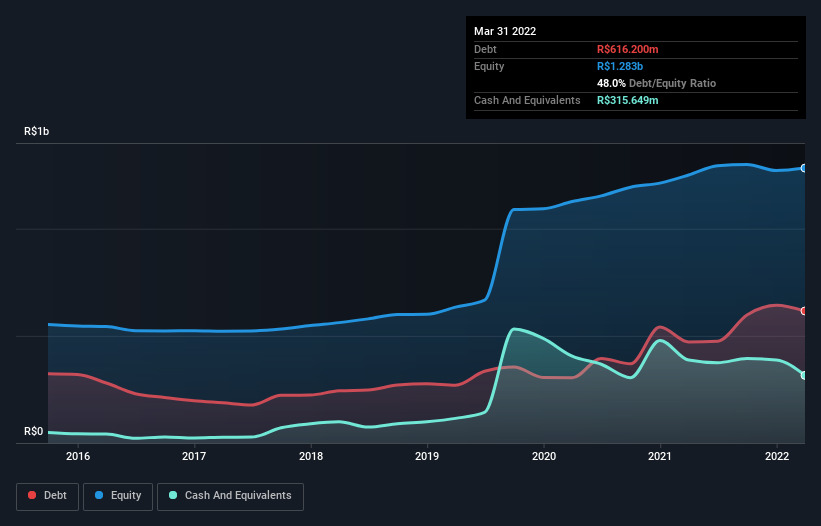Click the R$616.200m debt value
The width and height of the screenshot is (821, 526).
pyautogui.click(x=628, y=49)
